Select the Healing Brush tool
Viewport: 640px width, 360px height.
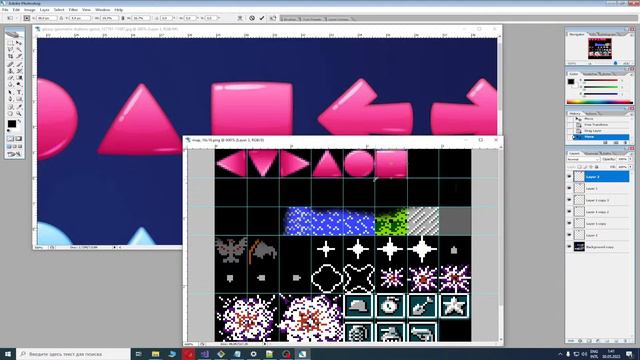point(11,64)
